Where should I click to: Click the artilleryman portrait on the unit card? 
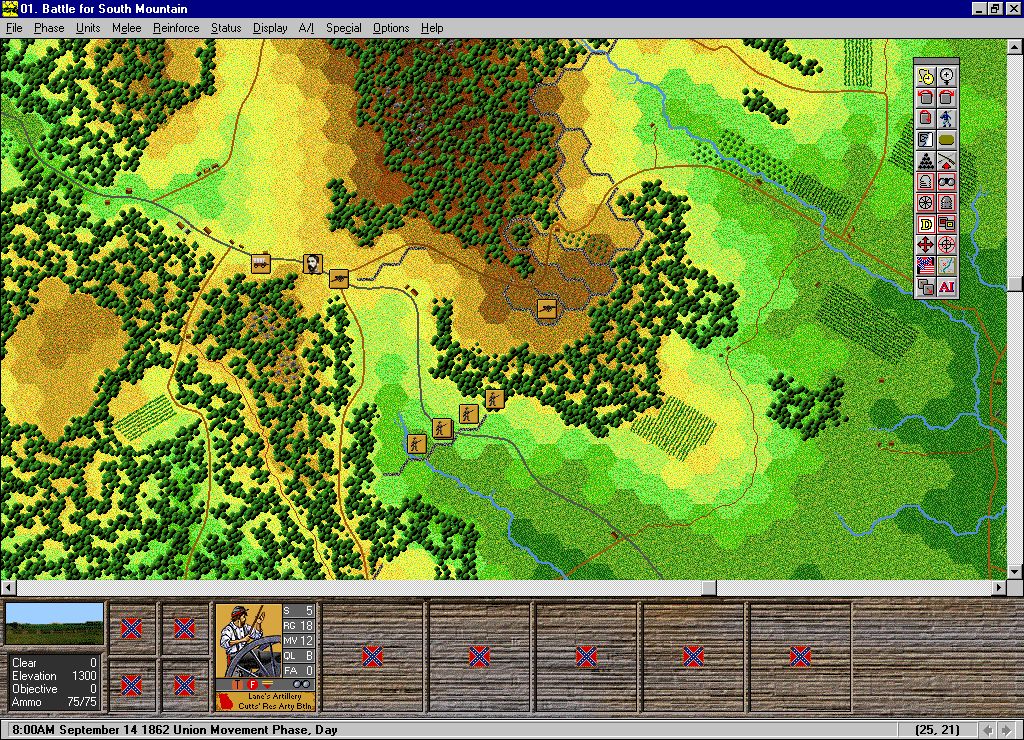[x=249, y=641]
